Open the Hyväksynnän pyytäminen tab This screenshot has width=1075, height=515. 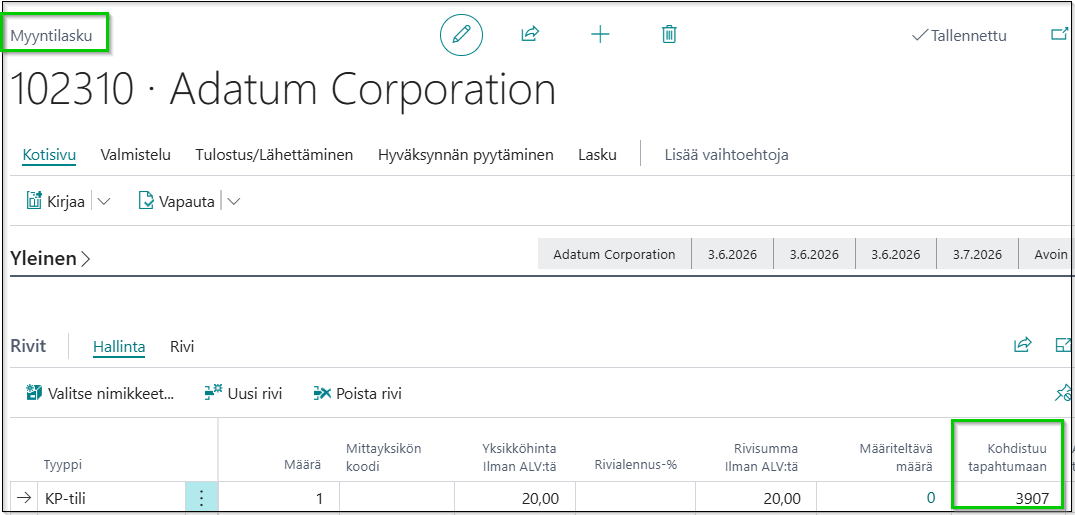[x=466, y=154]
